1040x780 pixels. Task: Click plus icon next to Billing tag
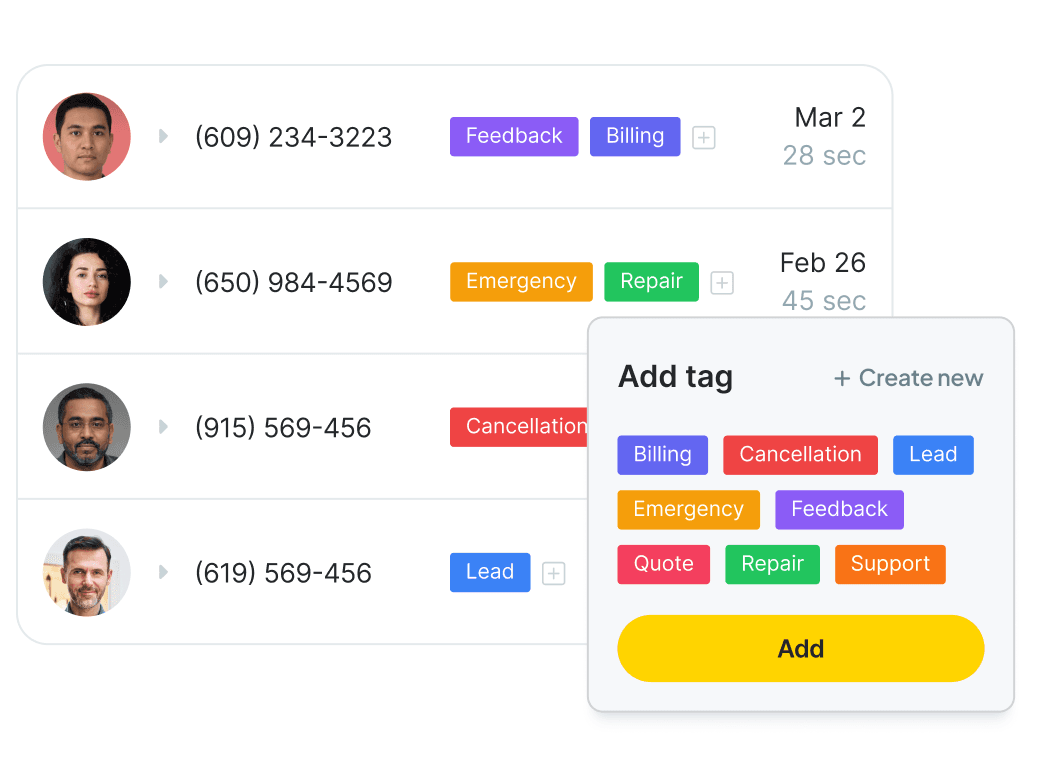704,137
